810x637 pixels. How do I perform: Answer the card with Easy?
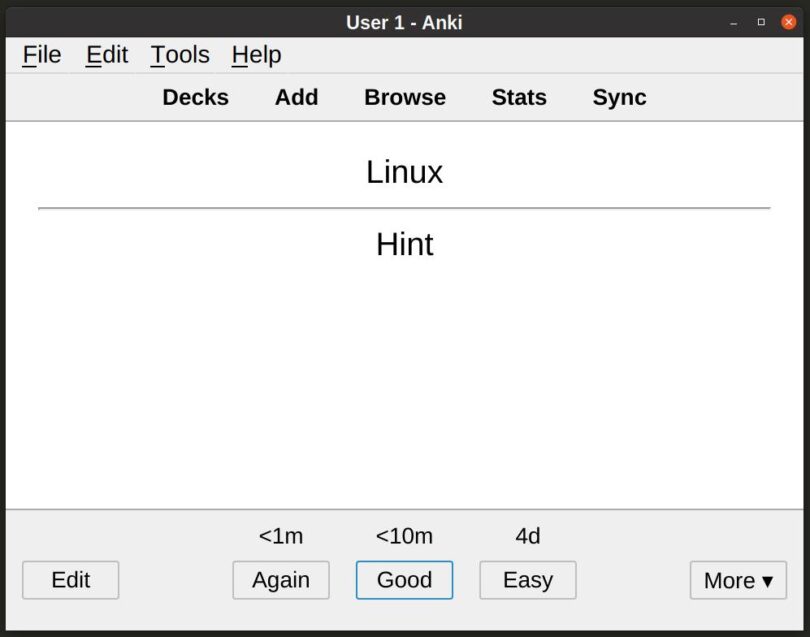[x=527, y=580]
